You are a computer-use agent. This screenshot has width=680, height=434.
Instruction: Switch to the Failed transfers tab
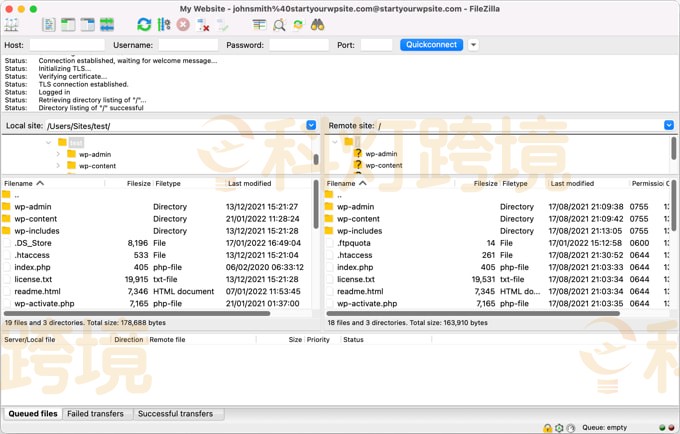tap(95, 414)
